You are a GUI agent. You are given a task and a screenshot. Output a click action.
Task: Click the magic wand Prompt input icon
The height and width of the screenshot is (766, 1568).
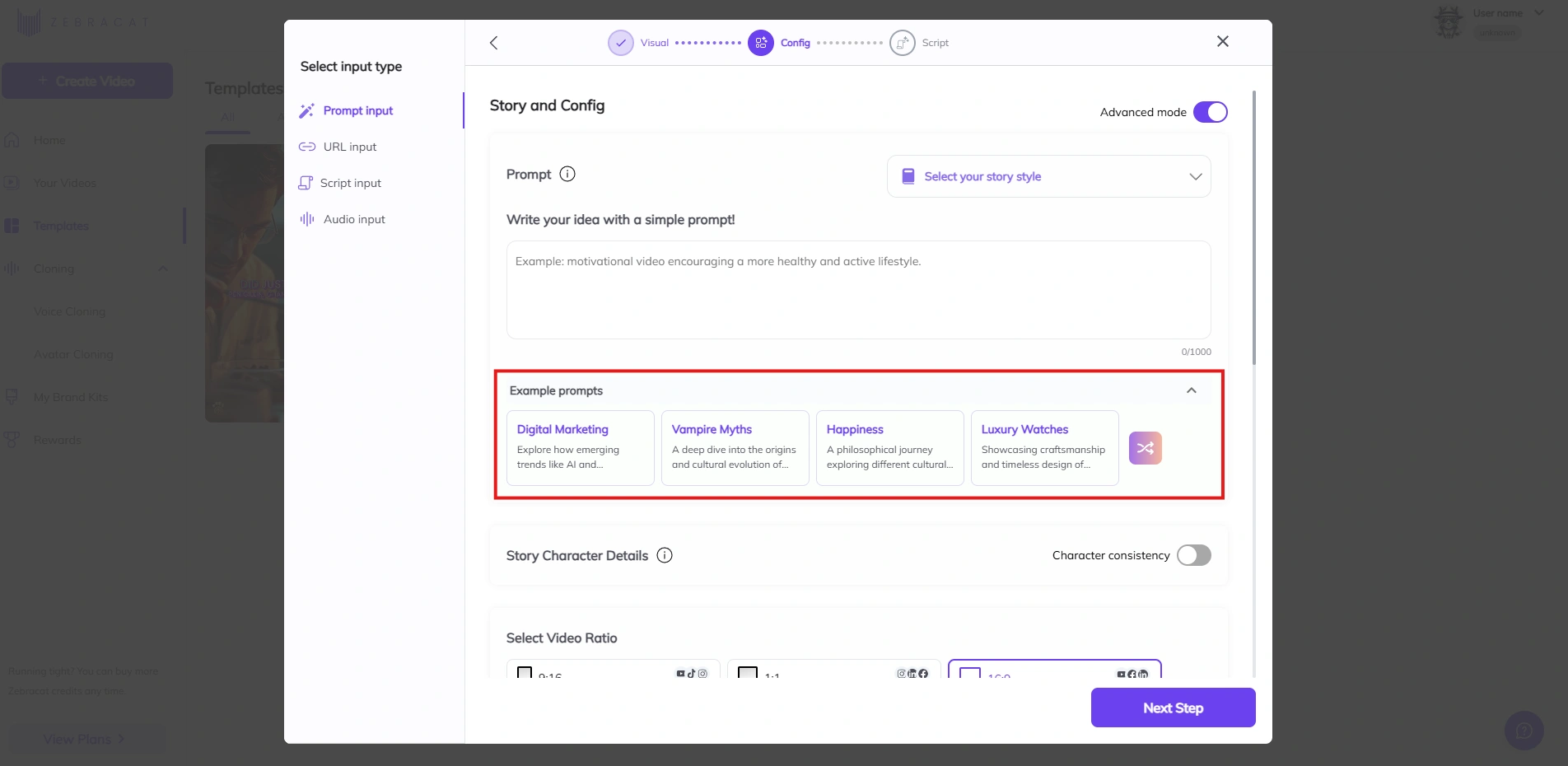[x=306, y=110]
